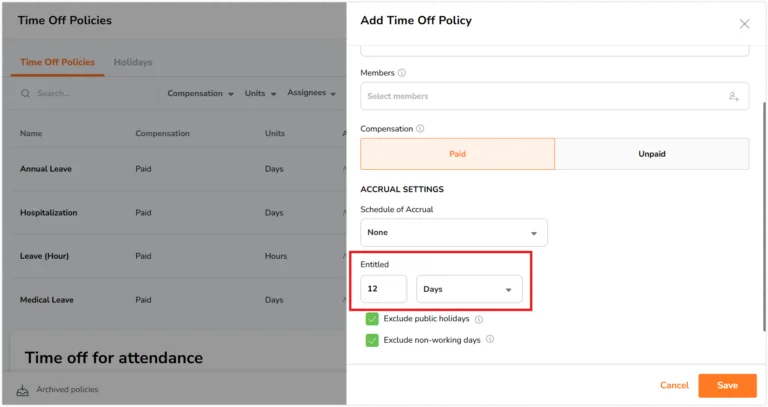Click the add-member icon in Select members

coord(733,96)
